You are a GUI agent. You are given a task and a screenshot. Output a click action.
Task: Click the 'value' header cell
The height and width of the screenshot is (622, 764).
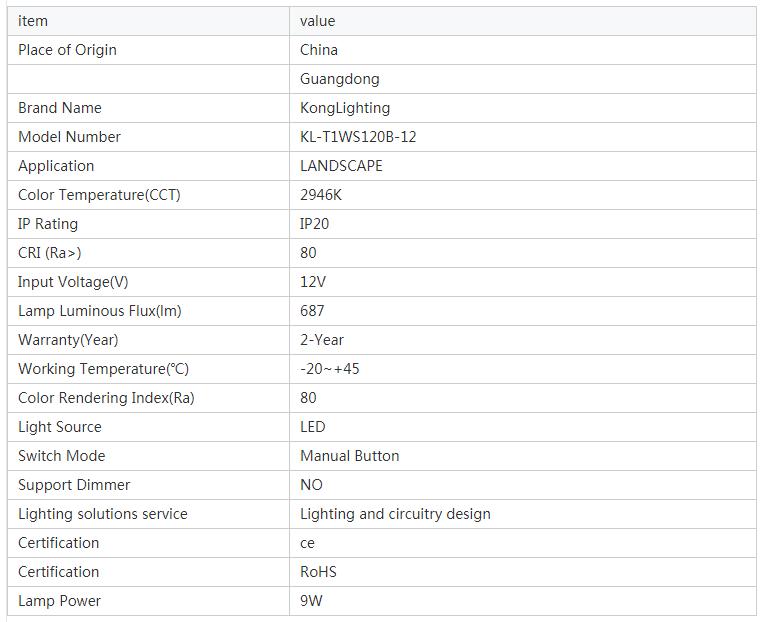pos(318,21)
